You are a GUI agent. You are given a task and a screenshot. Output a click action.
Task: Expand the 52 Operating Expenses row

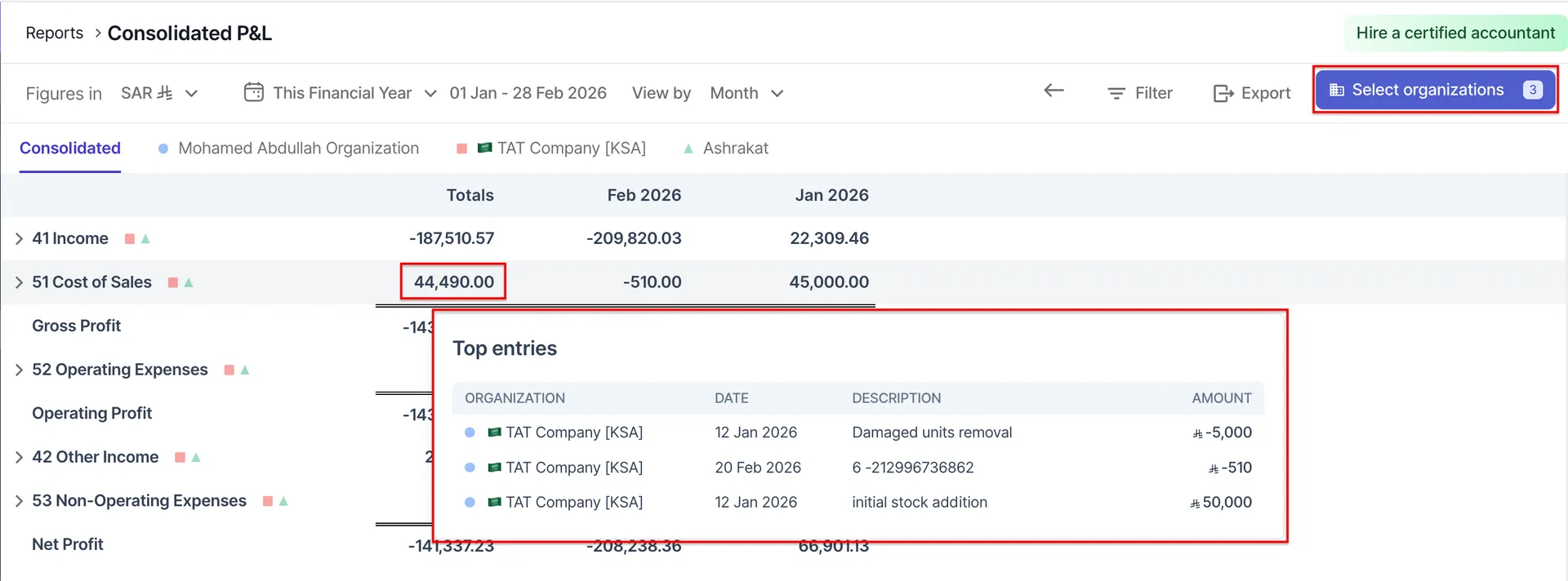[x=19, y=370]
